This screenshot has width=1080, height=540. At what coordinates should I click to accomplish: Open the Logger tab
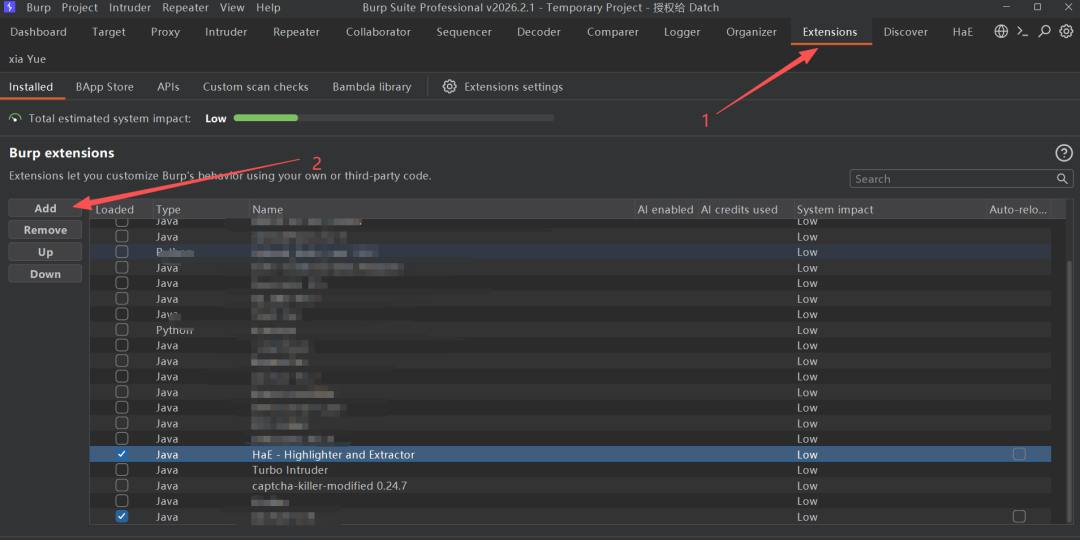point(682,32)
